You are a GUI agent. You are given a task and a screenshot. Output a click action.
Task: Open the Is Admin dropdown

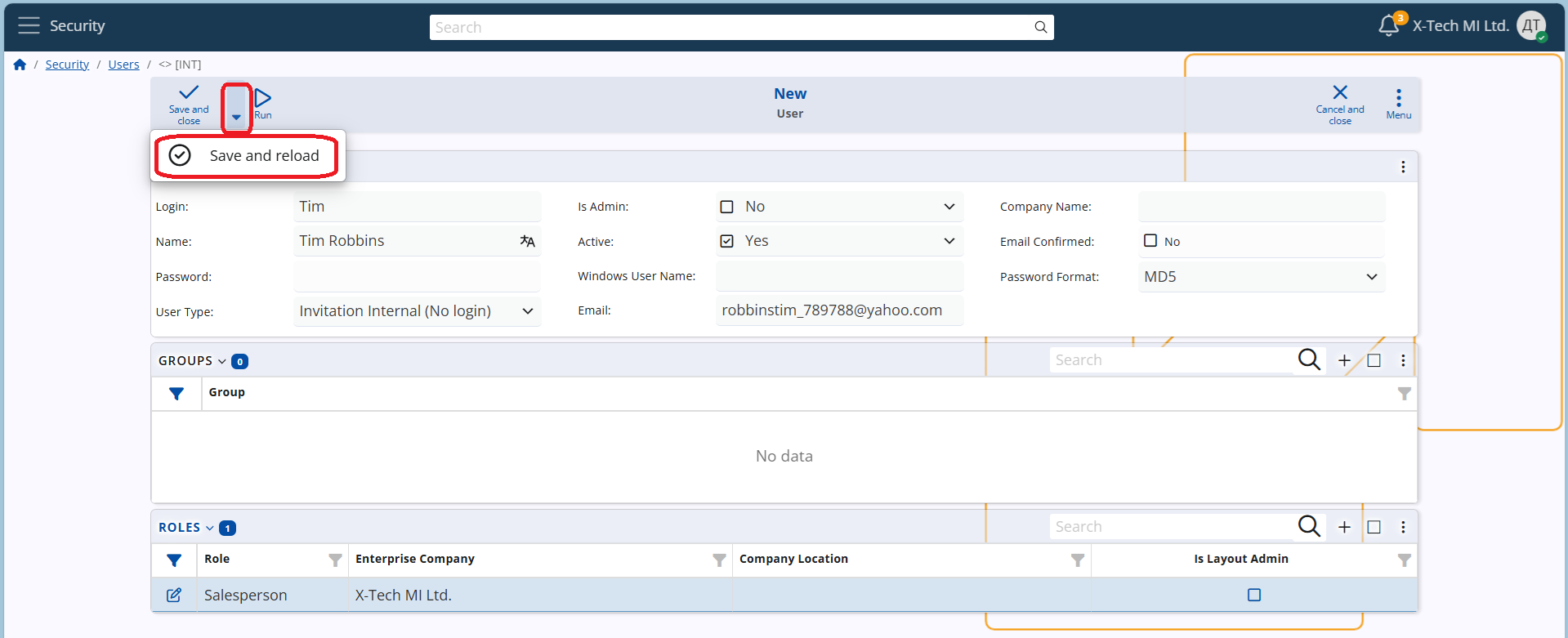949,207
